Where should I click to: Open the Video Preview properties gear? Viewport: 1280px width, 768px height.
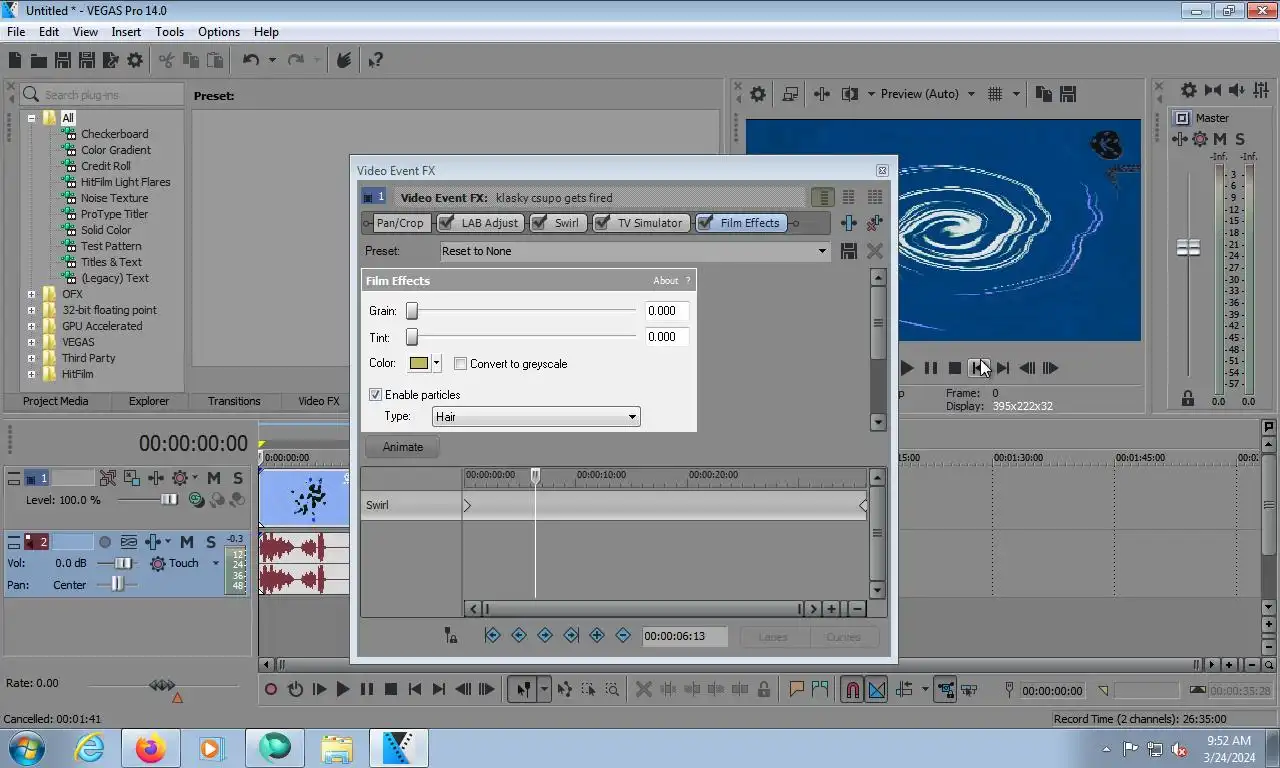tap(758, 94)
